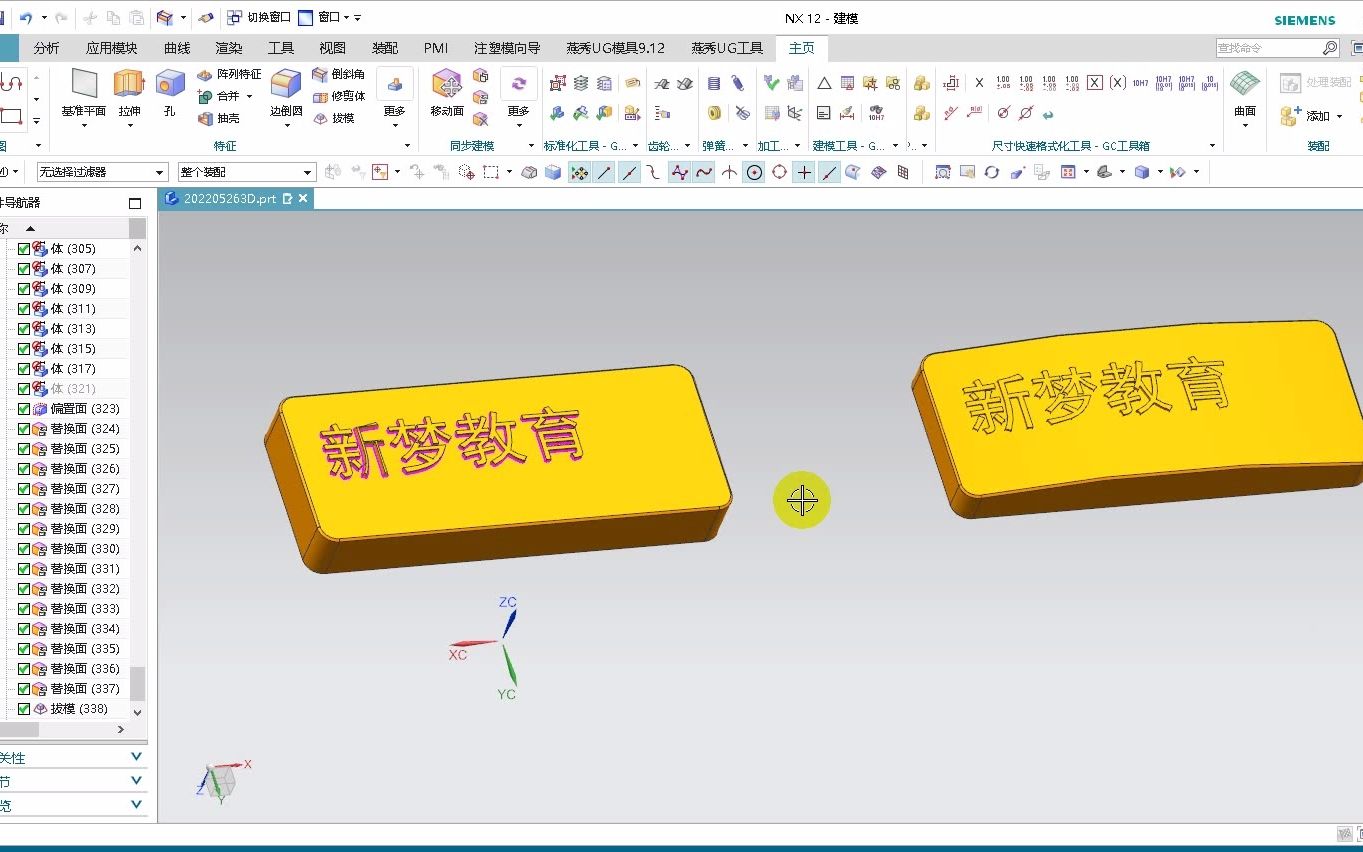Click the navigator maximize square icon
This screenshot has height=852, width=1363.
[x=135, y=203]
